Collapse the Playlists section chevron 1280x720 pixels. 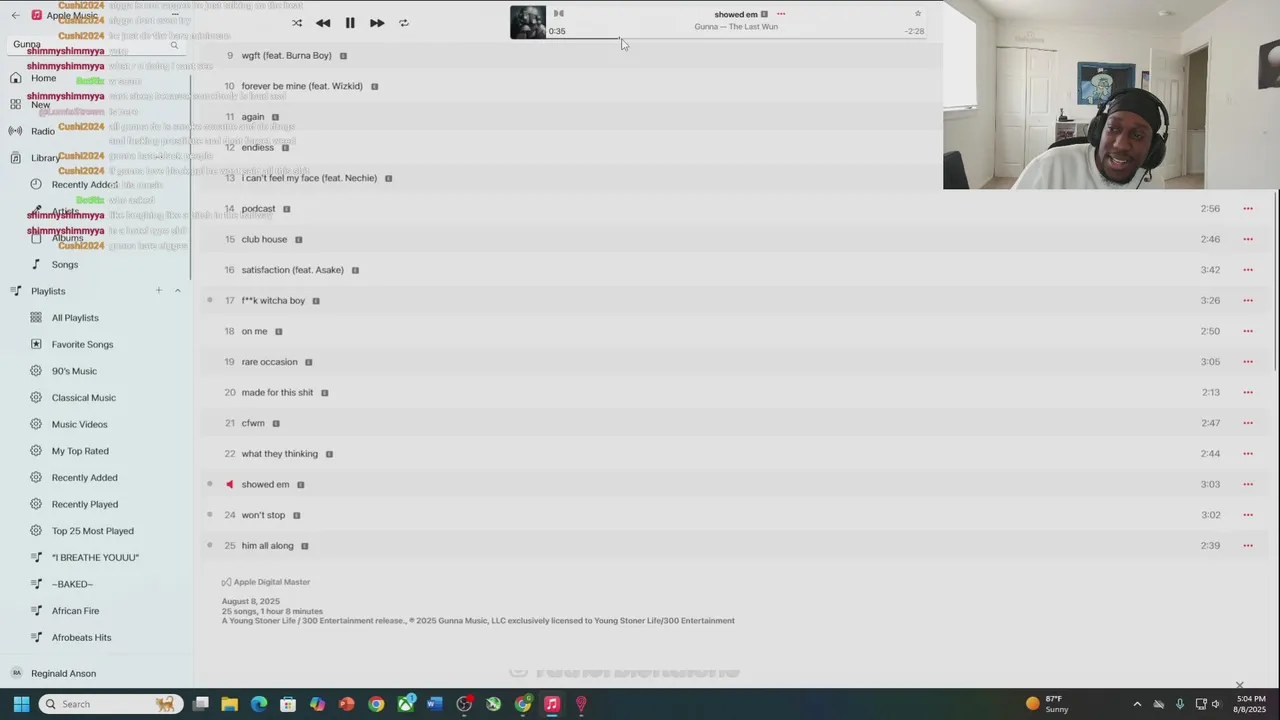tap(178, 291)
